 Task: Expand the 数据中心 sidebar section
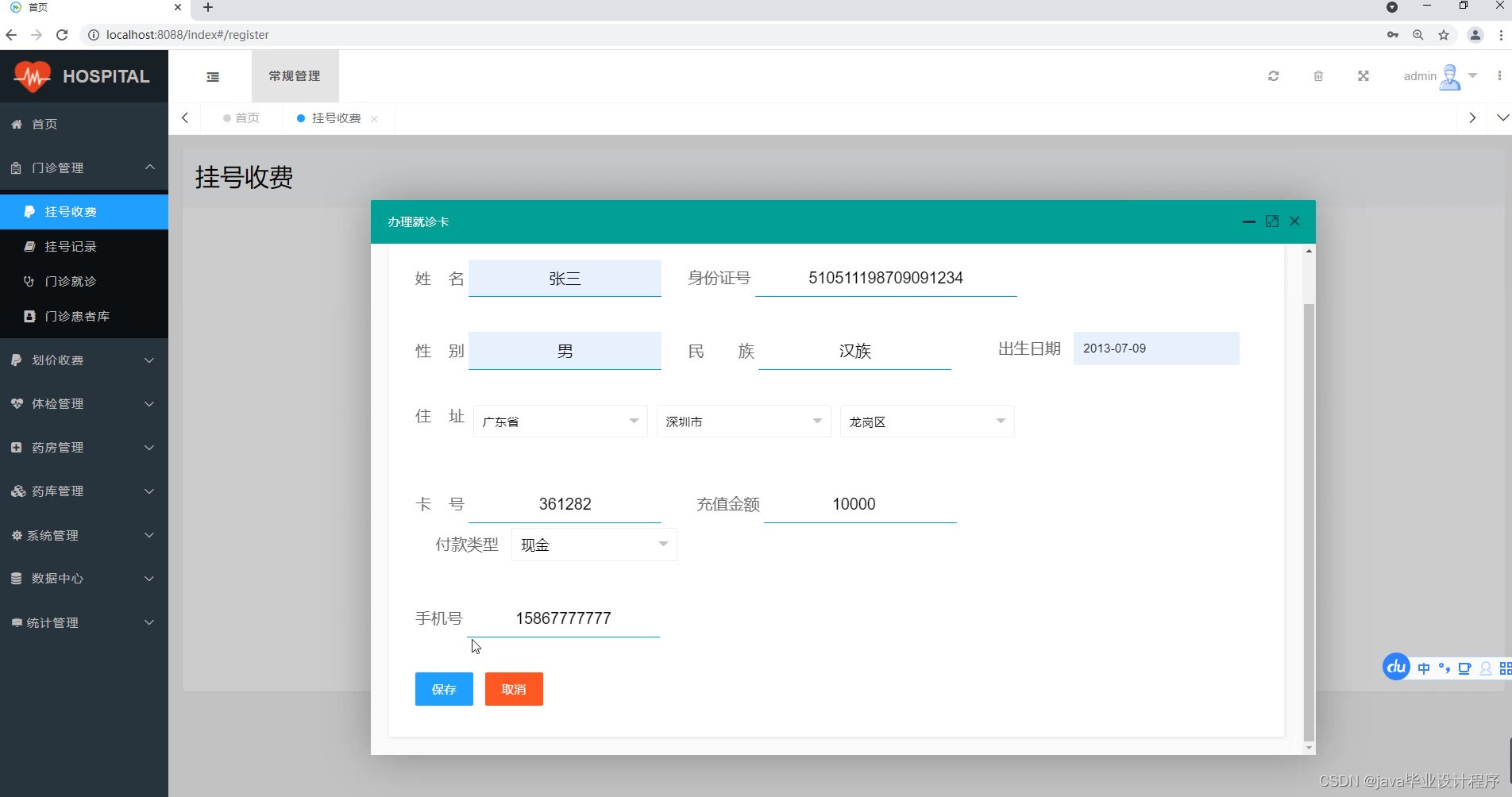pyautogui.click(x=84, y=579)
